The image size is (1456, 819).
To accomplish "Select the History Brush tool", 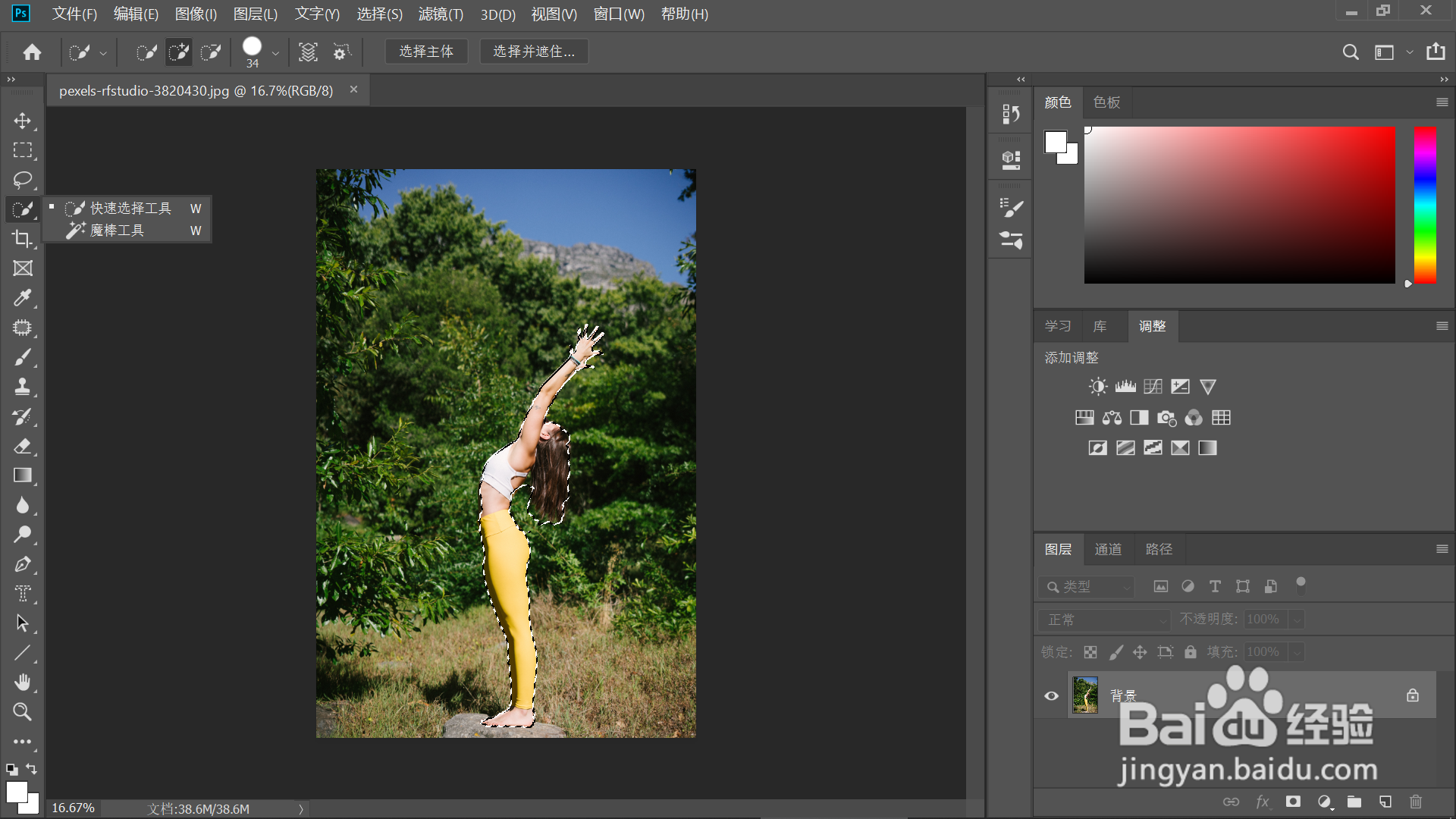I will pos(23,416).
